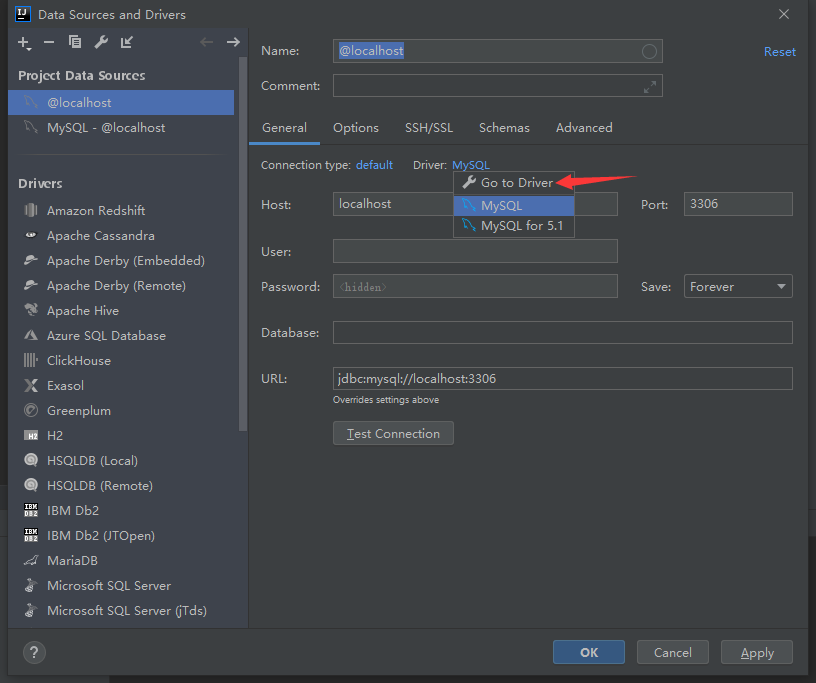
Task: Select MariaDB driver
Action: tap(121, 560)
